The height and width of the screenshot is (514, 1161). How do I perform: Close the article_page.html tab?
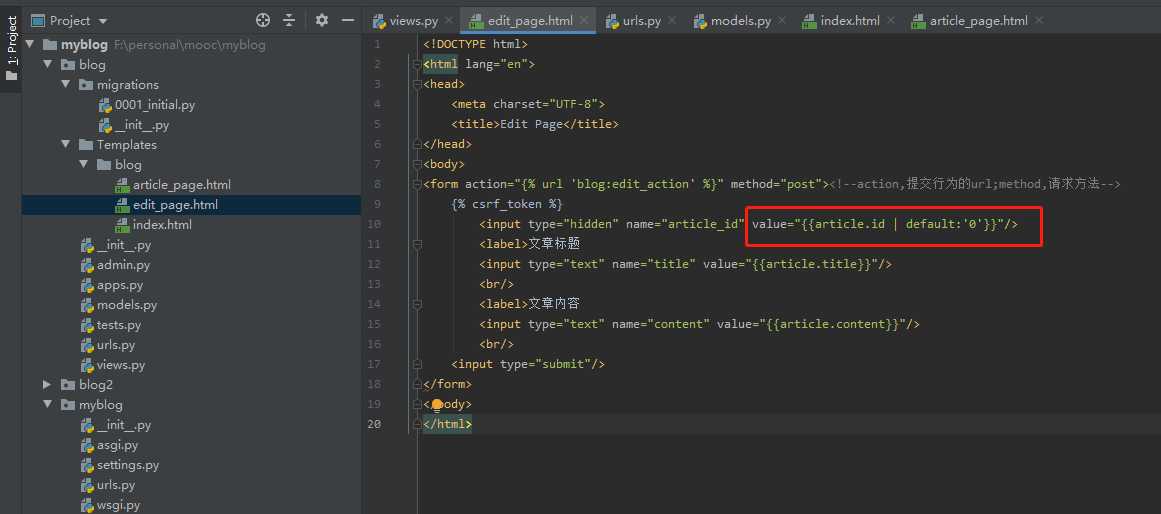1039,21
